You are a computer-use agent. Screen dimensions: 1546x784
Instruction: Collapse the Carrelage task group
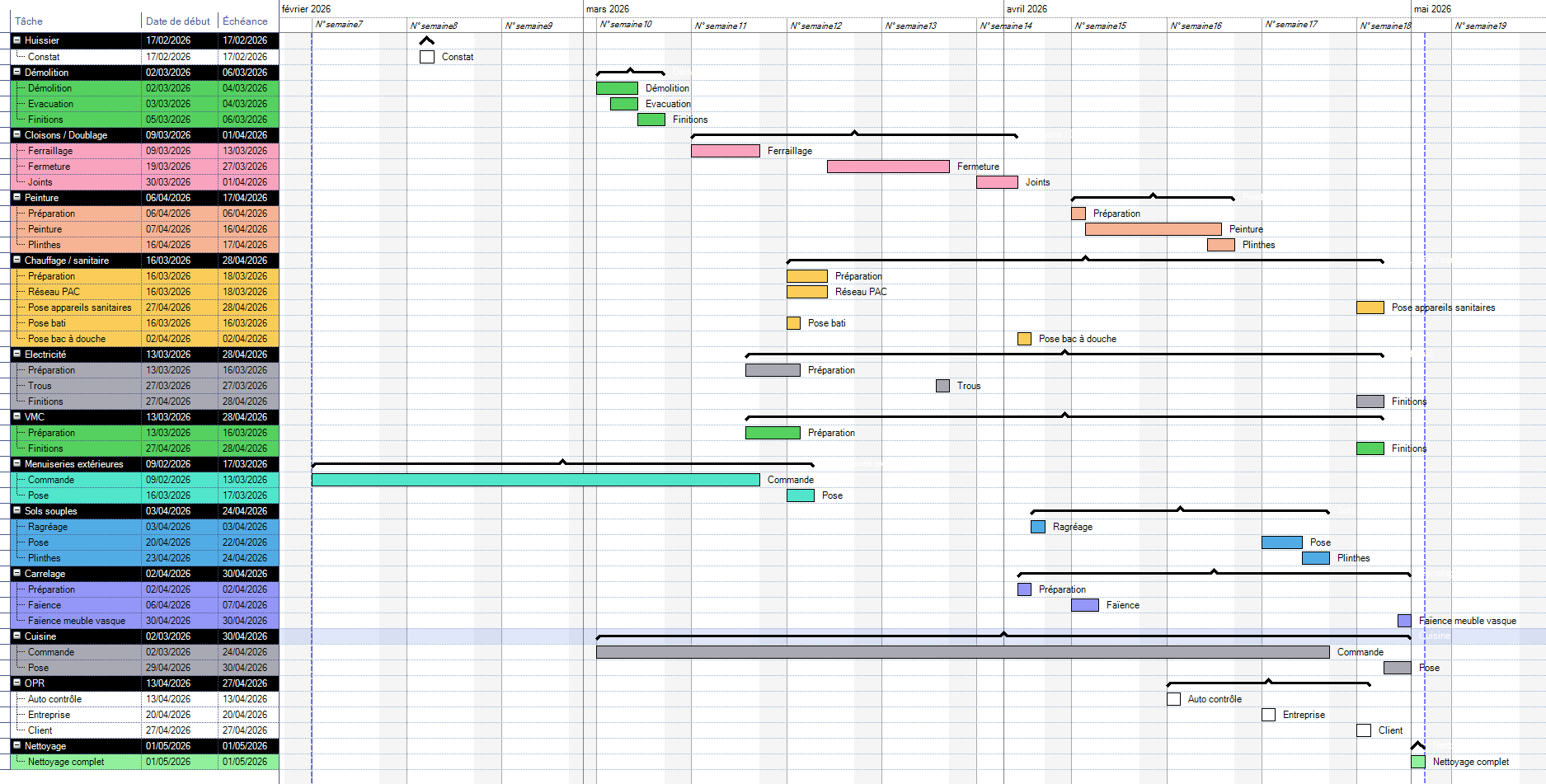click(16, 573)
